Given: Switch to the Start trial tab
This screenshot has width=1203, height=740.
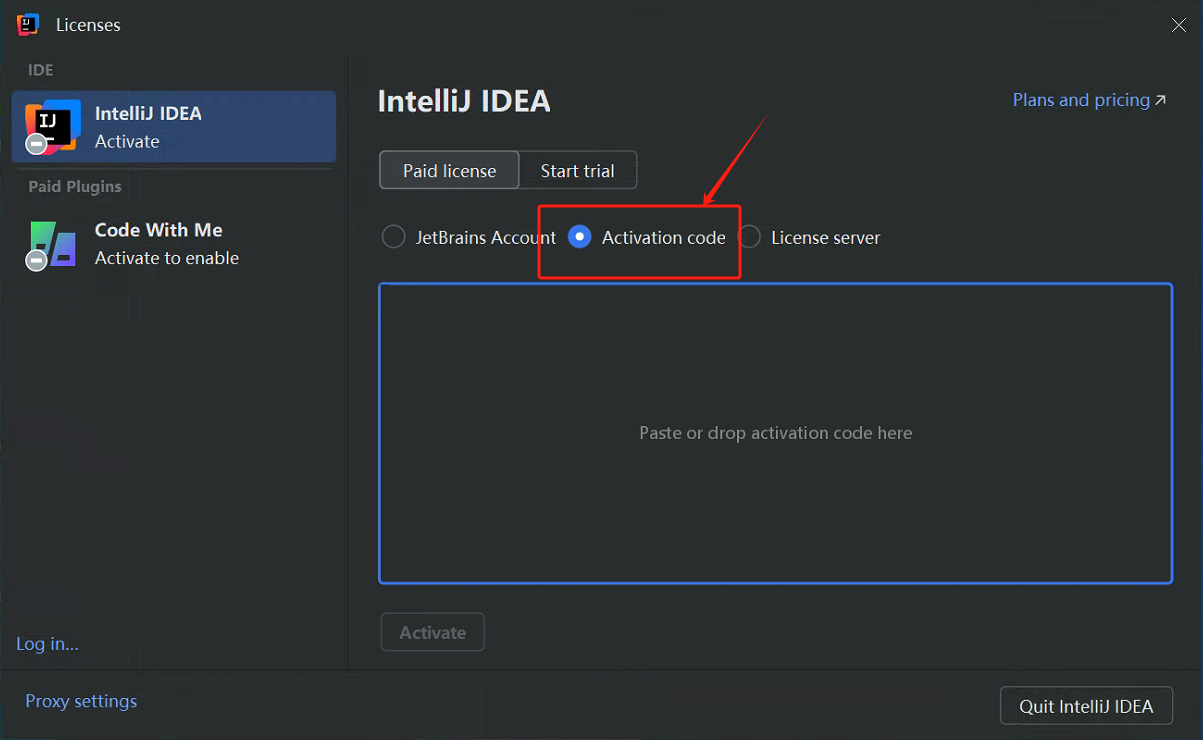Looking at the screenshot, I should [x=577, y=171].
